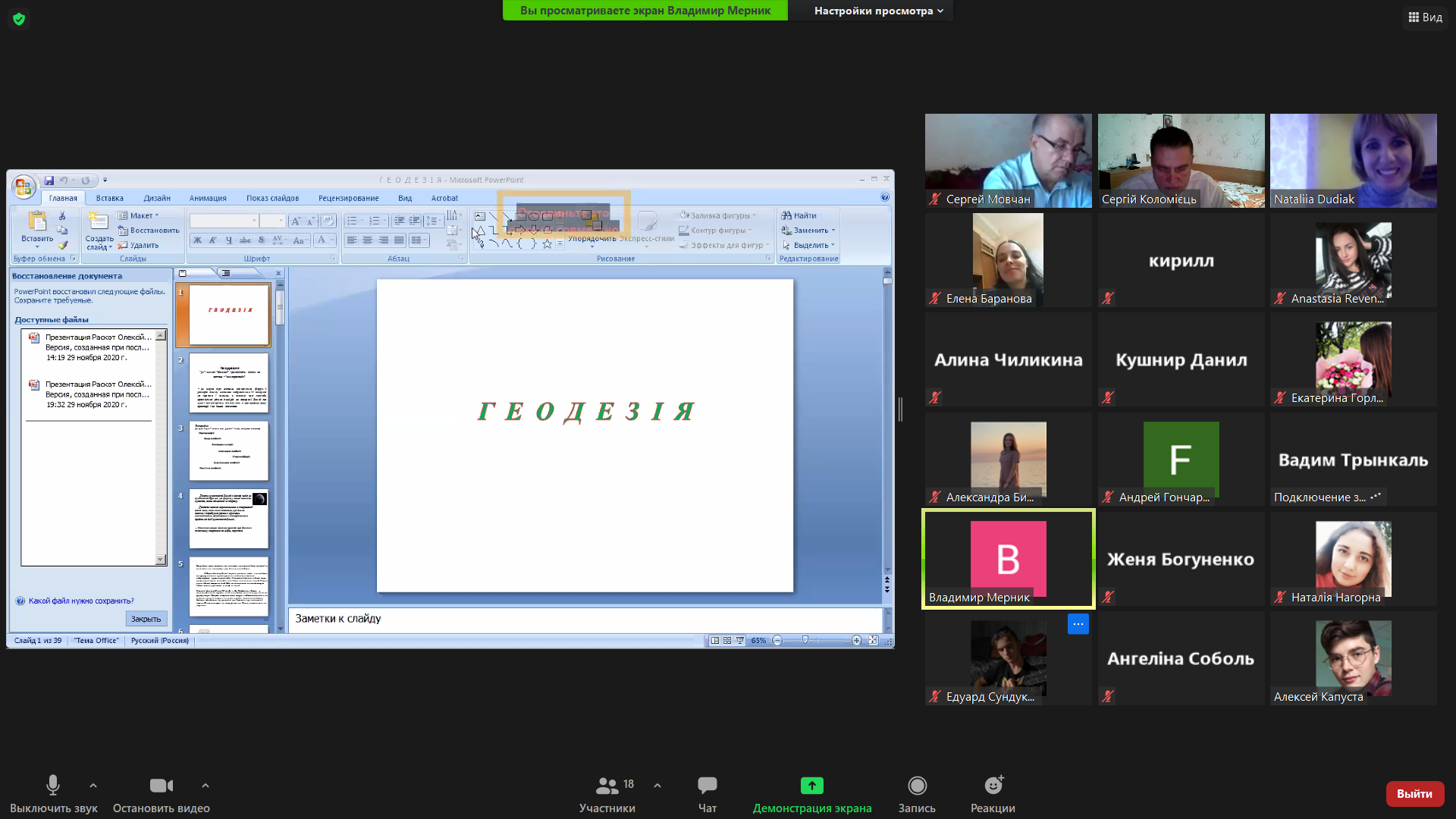Open Вид layout view button
This screenshot has height=819, width=1456.
click(1425, 17)
